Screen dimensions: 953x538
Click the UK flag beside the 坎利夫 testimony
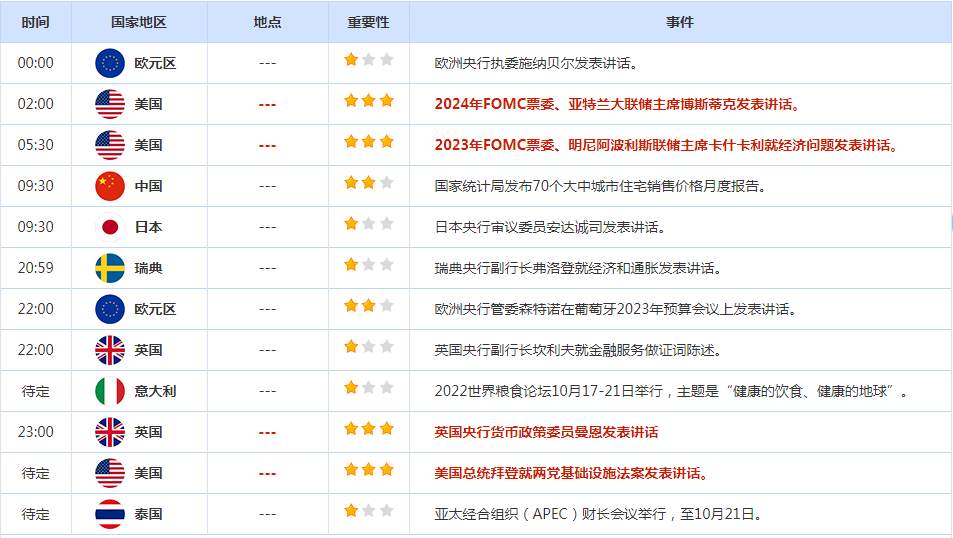click(x=110, y=350)
